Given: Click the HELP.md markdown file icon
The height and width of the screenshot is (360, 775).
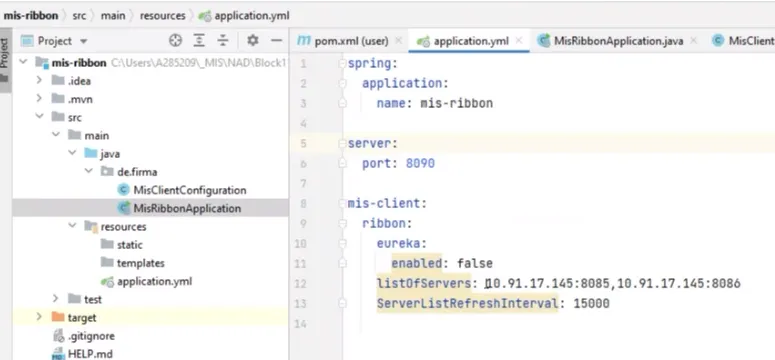Looking at the screenshot, I should [58, 354].
